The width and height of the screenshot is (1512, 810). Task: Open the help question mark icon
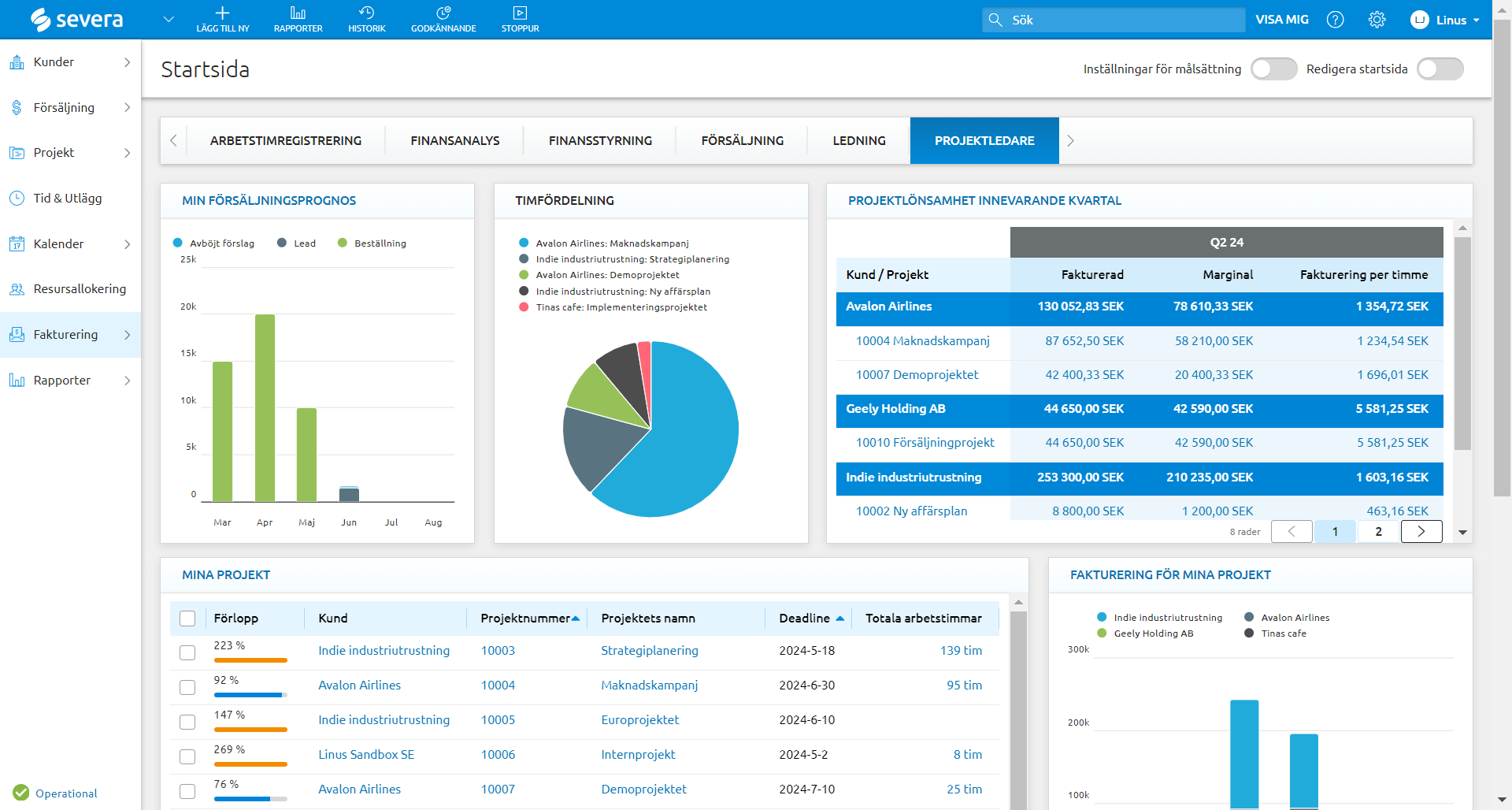1335,20
